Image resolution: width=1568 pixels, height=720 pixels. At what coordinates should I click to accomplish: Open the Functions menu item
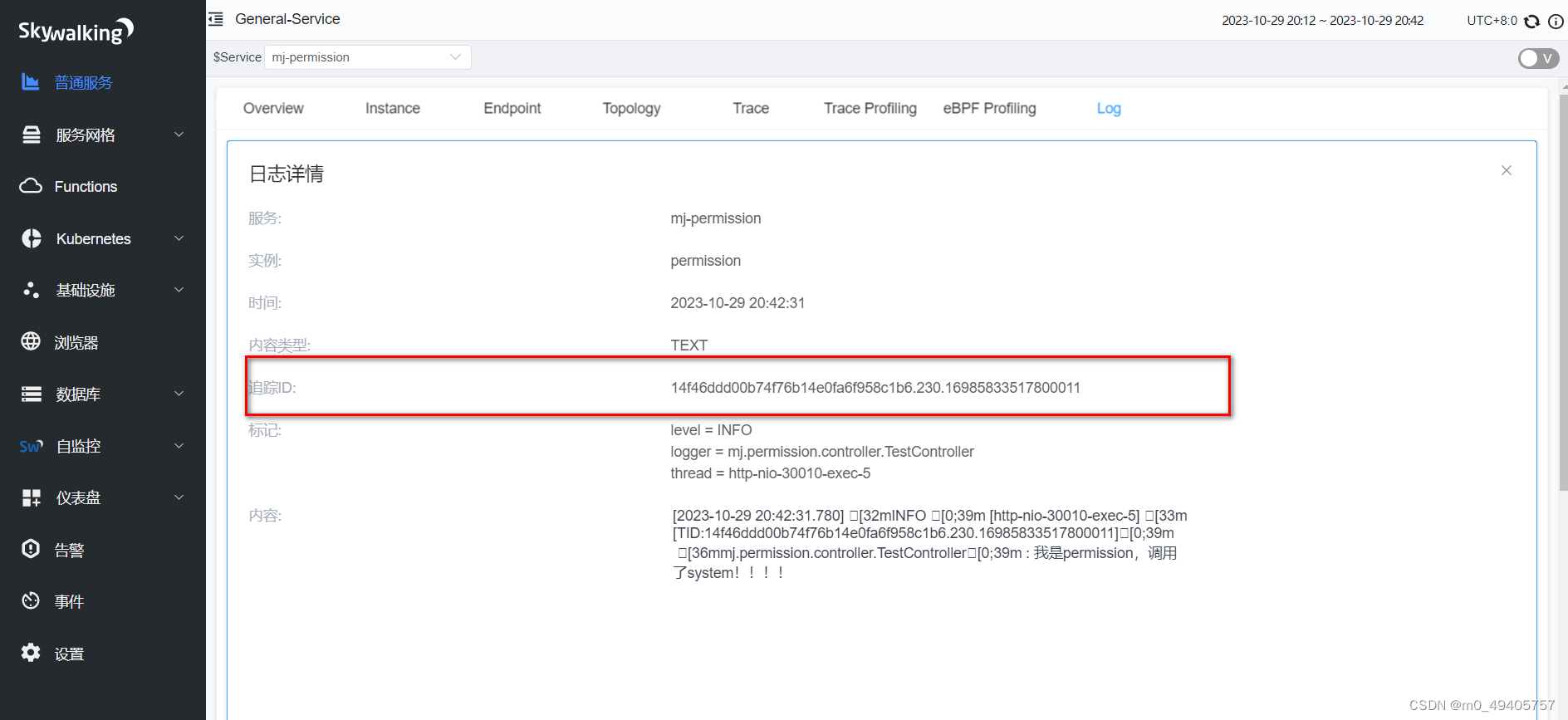point(86,187)
